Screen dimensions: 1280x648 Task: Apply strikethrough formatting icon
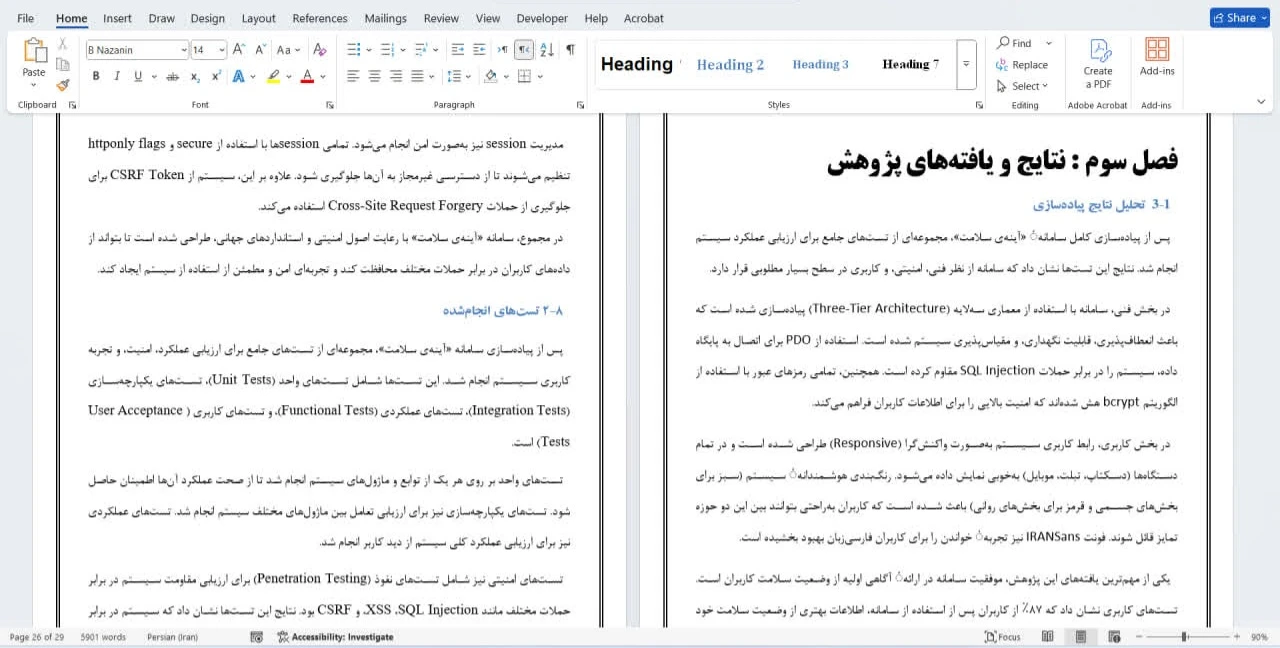click(x=172, y=76)
